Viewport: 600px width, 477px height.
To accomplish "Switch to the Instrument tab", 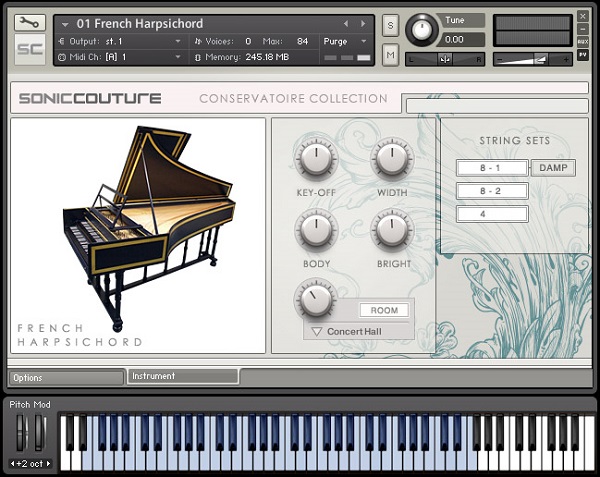I will click(183, 376).
